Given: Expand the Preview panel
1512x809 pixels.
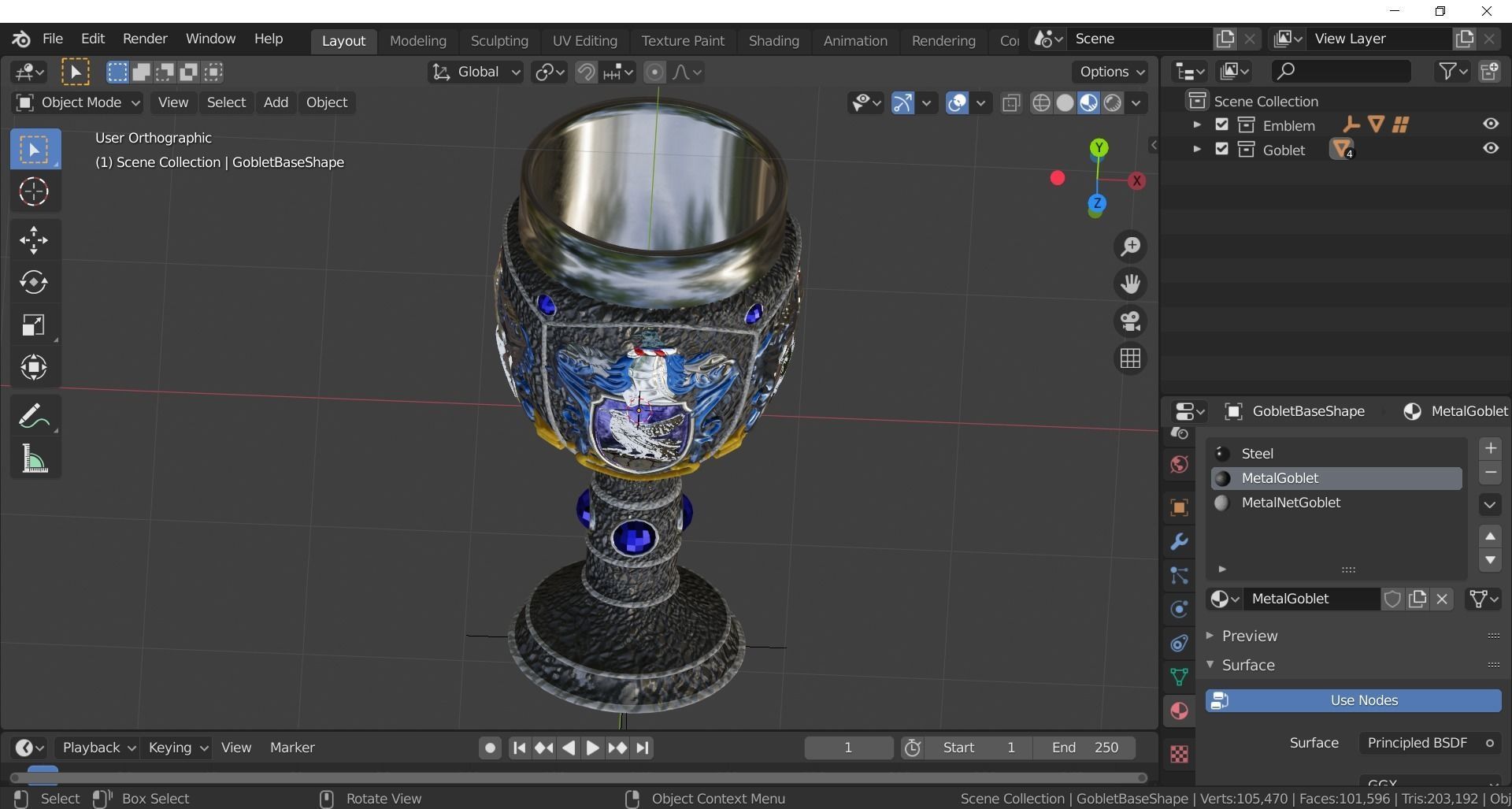Looking at the screenshot, I should [1249, 636].
